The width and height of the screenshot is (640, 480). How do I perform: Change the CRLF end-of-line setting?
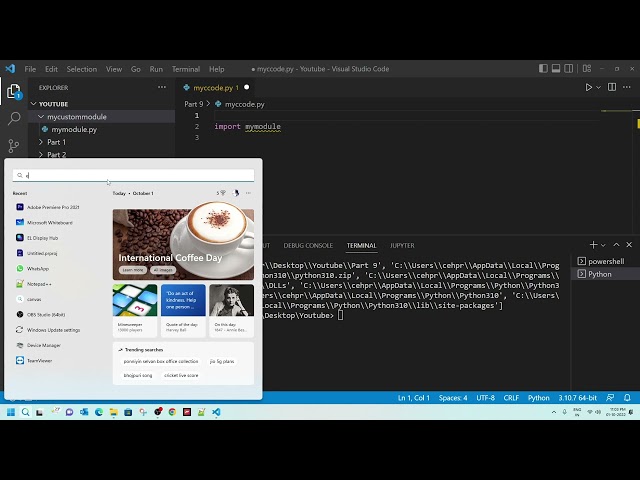click(x=511, y=398)
